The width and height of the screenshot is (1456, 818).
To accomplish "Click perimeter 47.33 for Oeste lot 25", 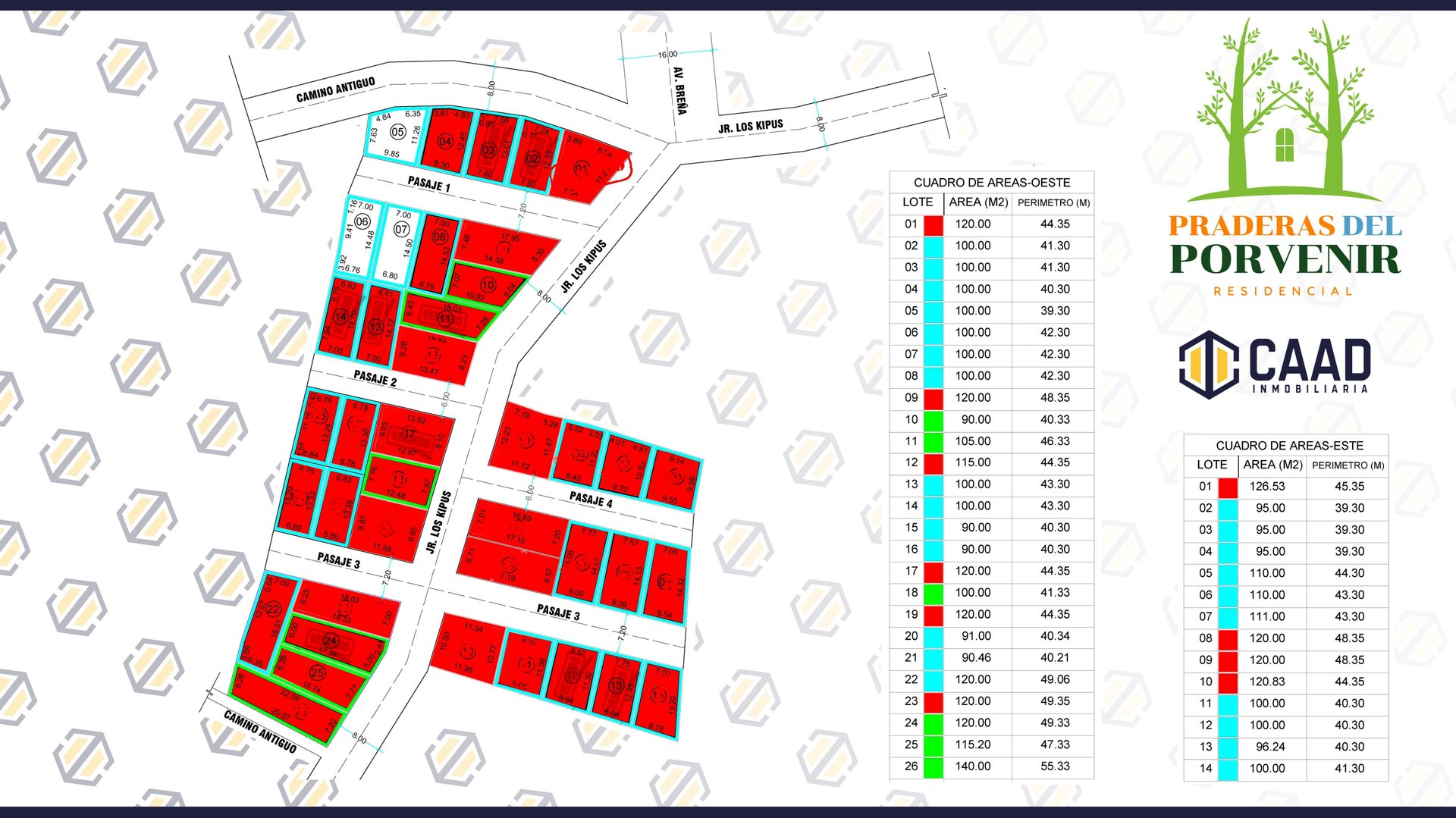I will click(x=1056, y=745).
